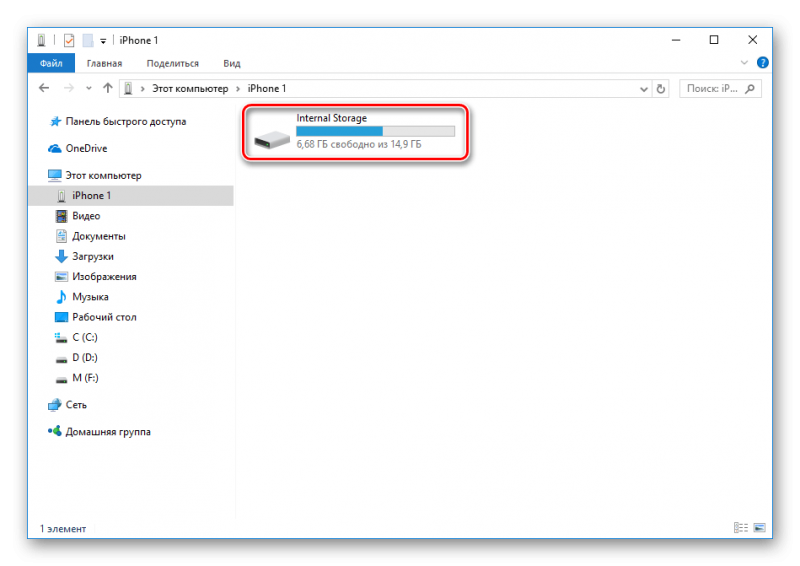Click iPhone 1 breadcrumb in the address bar
This screenshot has width=800, height=566.
tap(267, 89)
